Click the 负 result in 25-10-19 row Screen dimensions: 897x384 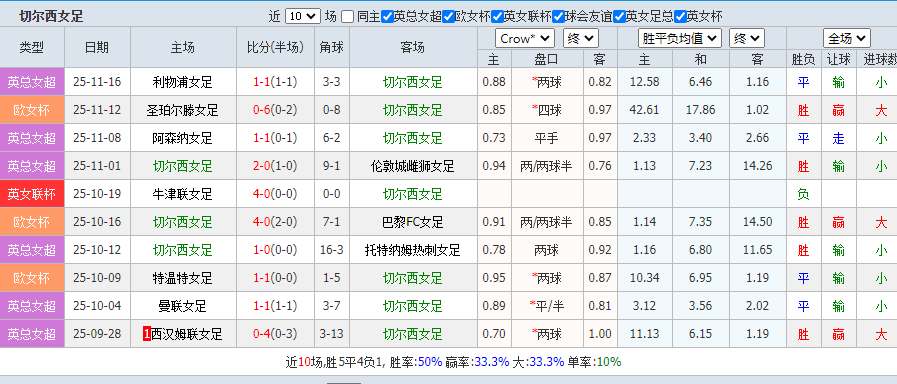point(803,194)
